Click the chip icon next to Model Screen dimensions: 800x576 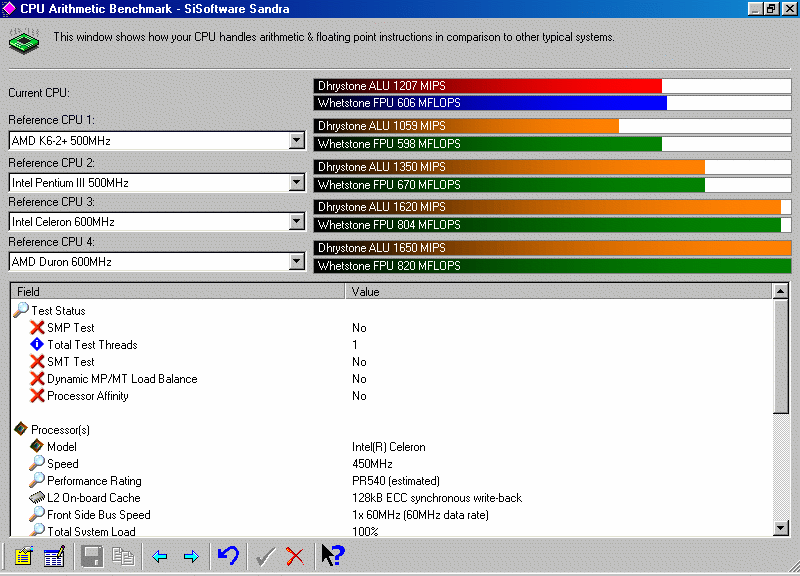click(x=37, y=446)
